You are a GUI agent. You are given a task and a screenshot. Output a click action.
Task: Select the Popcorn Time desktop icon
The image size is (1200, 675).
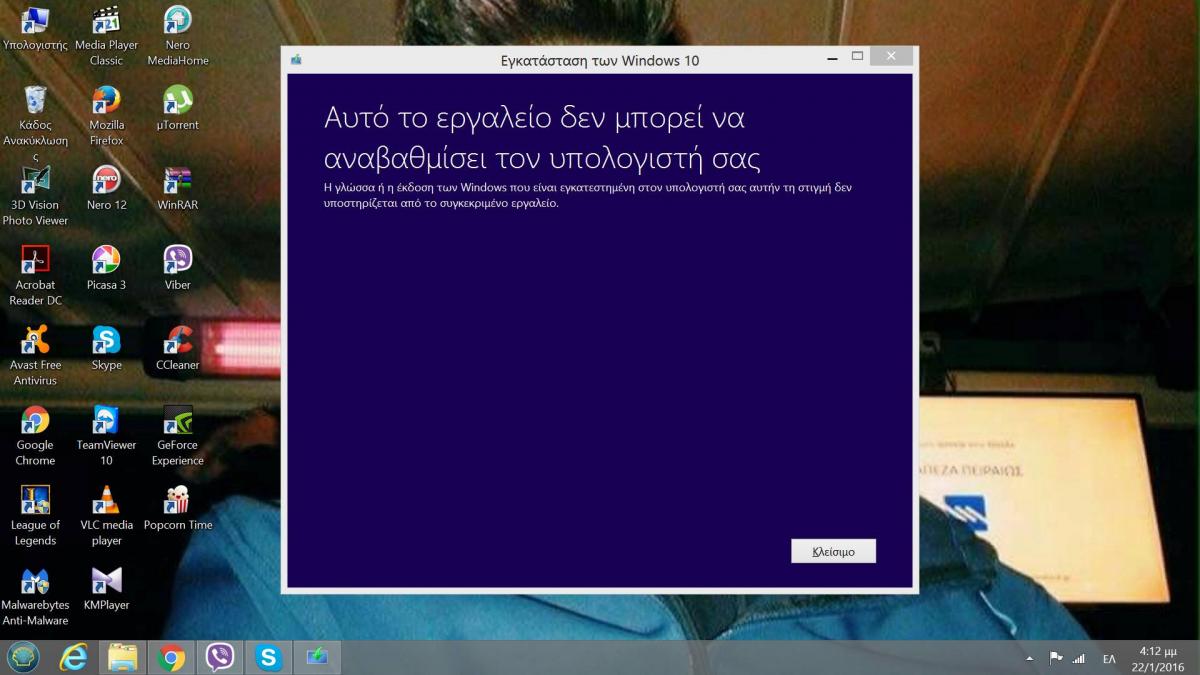coord(177,510)
